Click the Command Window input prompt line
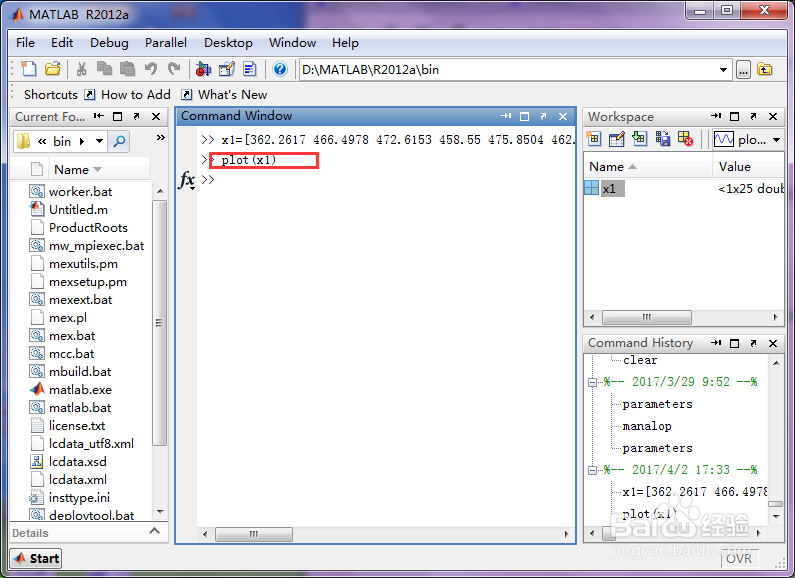795x578 pixels. coord(385,179)
